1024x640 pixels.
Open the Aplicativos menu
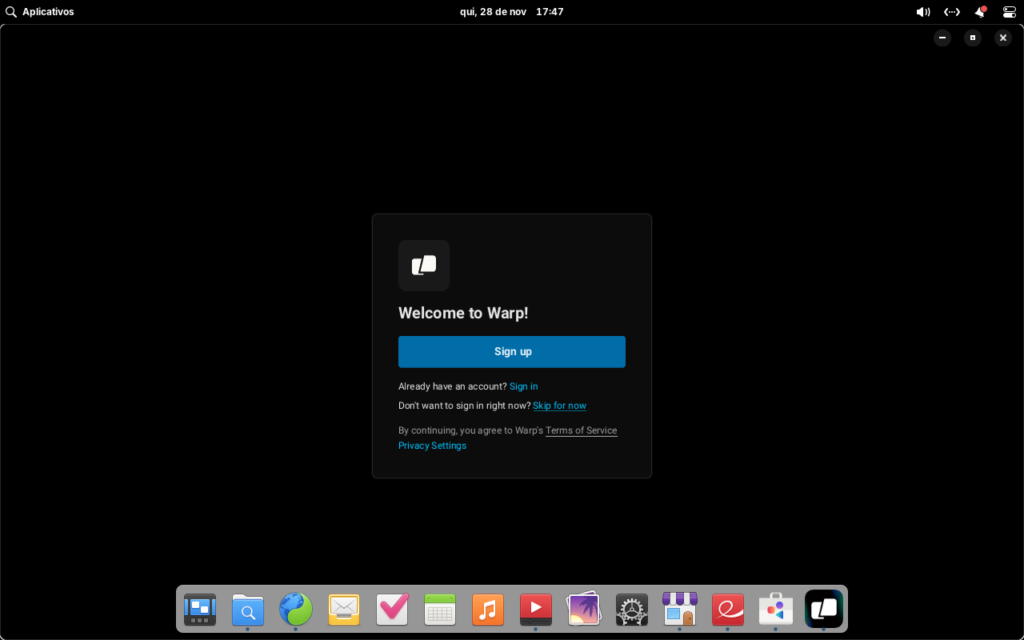40,12
